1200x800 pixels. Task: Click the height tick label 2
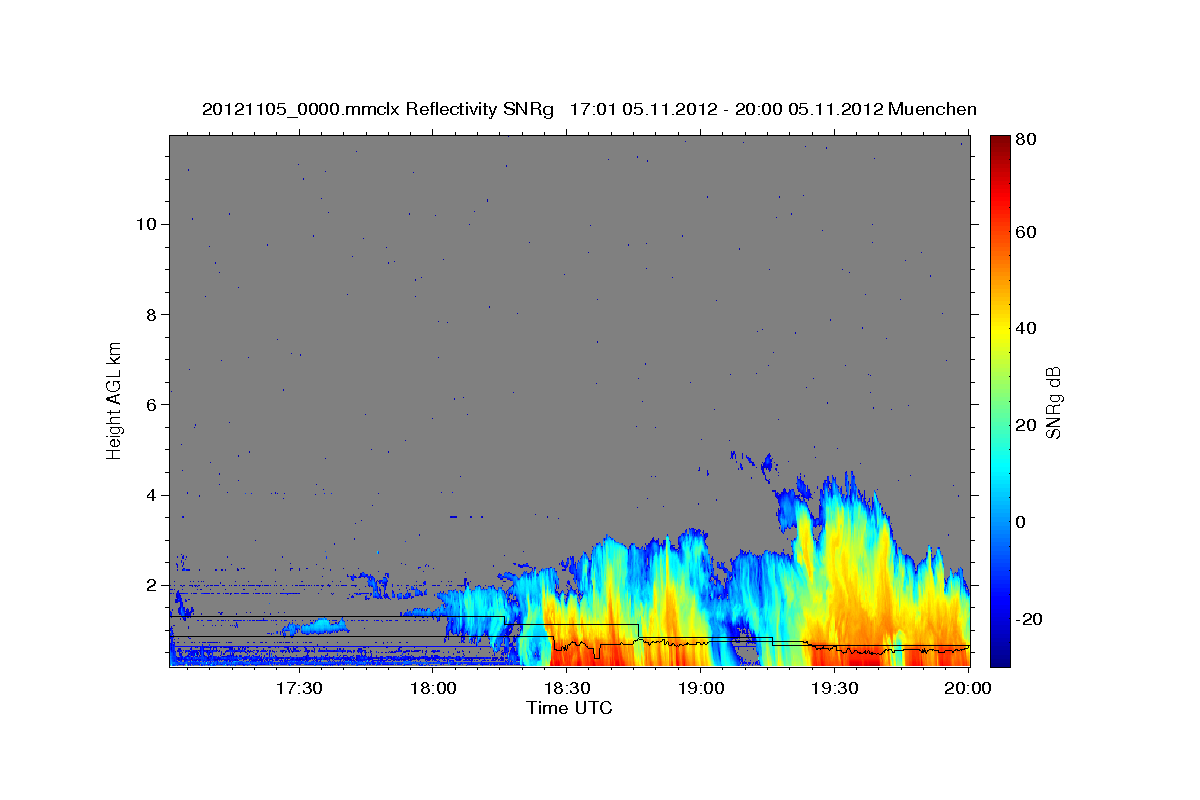(152, 585)
